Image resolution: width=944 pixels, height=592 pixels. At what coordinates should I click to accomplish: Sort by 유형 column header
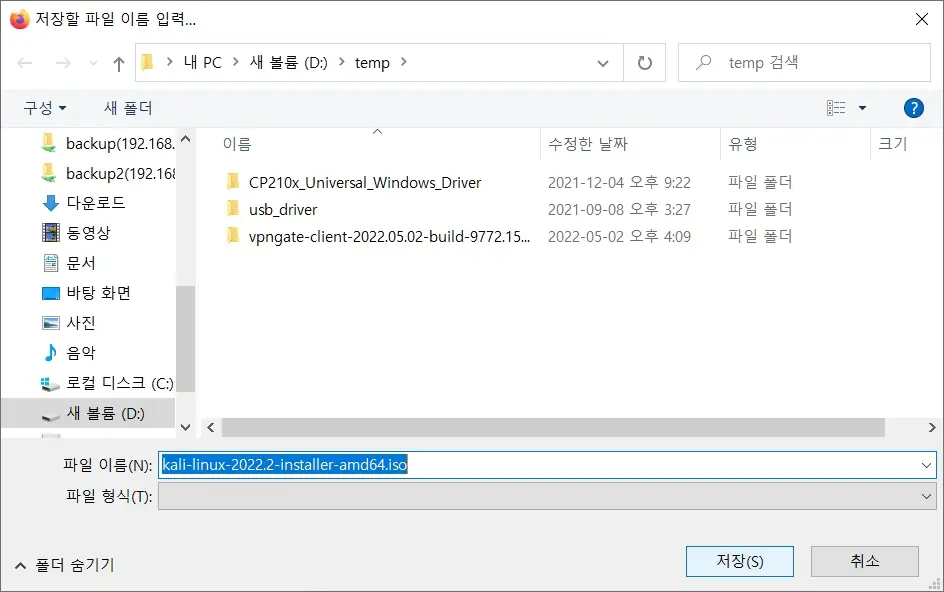pos(742,144)
